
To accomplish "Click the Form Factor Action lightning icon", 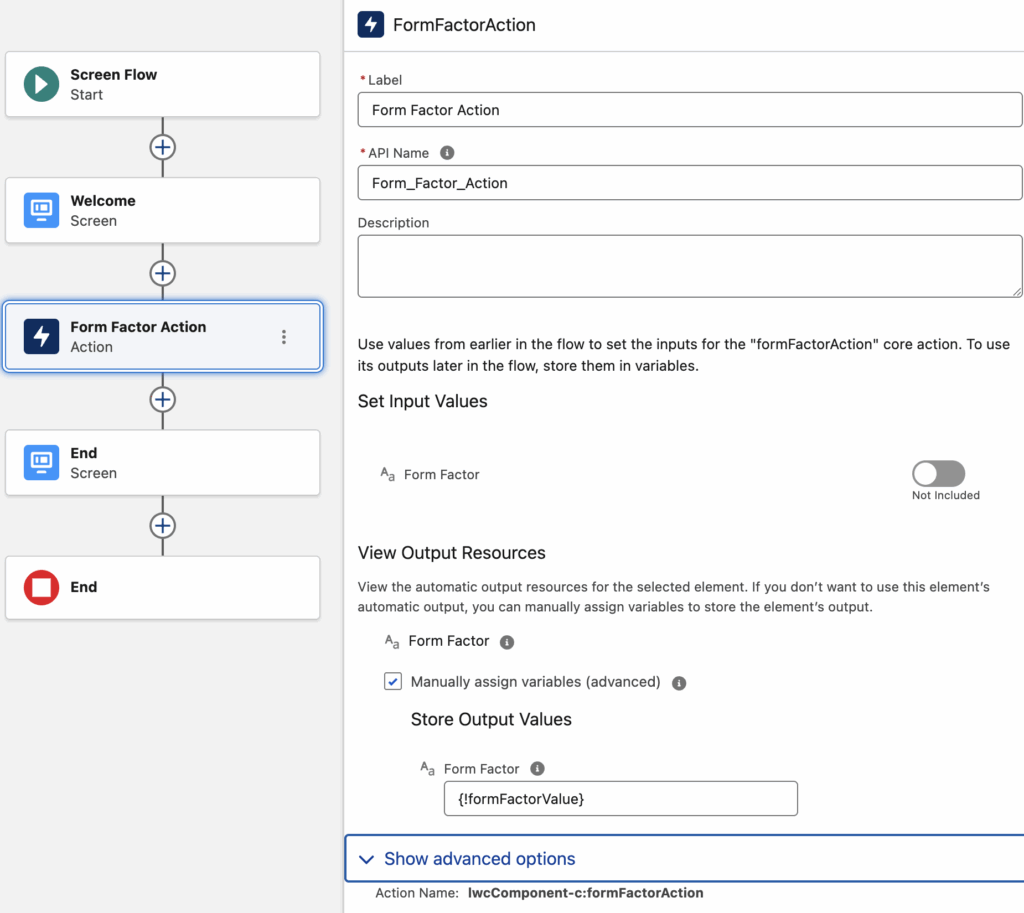I will click(41, 336).
